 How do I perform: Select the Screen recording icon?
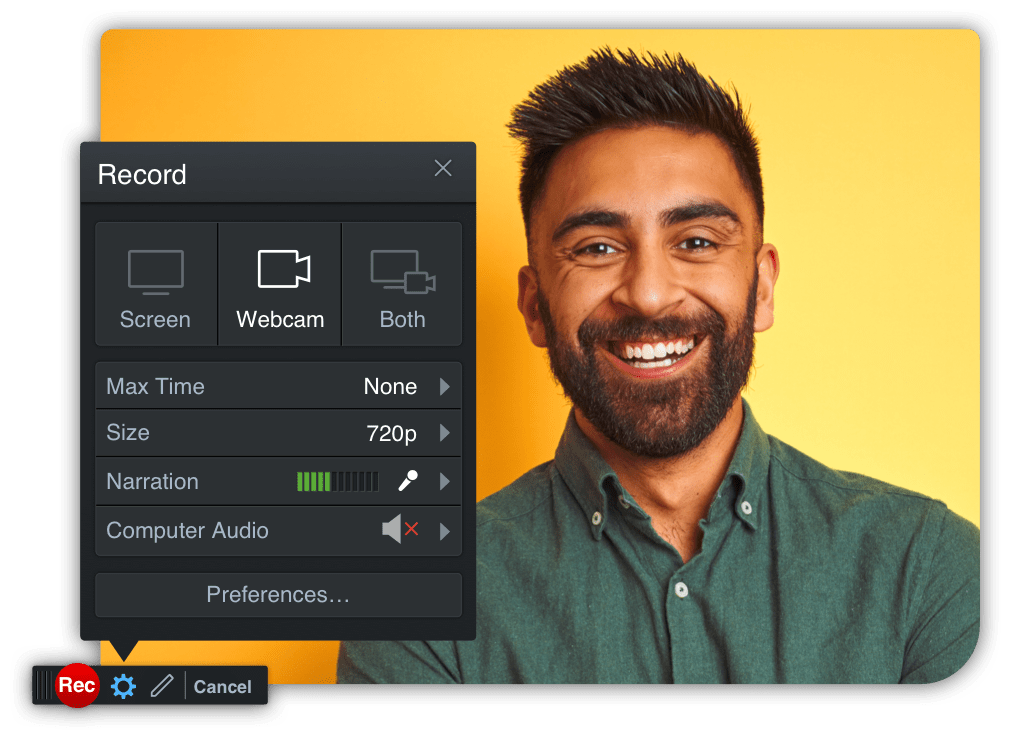click(155, 270)
